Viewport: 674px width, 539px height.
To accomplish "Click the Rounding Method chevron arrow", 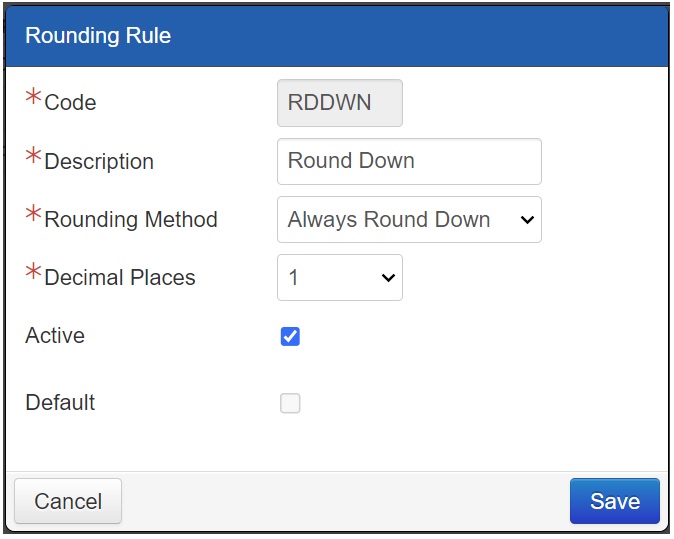I will [527, 221].
